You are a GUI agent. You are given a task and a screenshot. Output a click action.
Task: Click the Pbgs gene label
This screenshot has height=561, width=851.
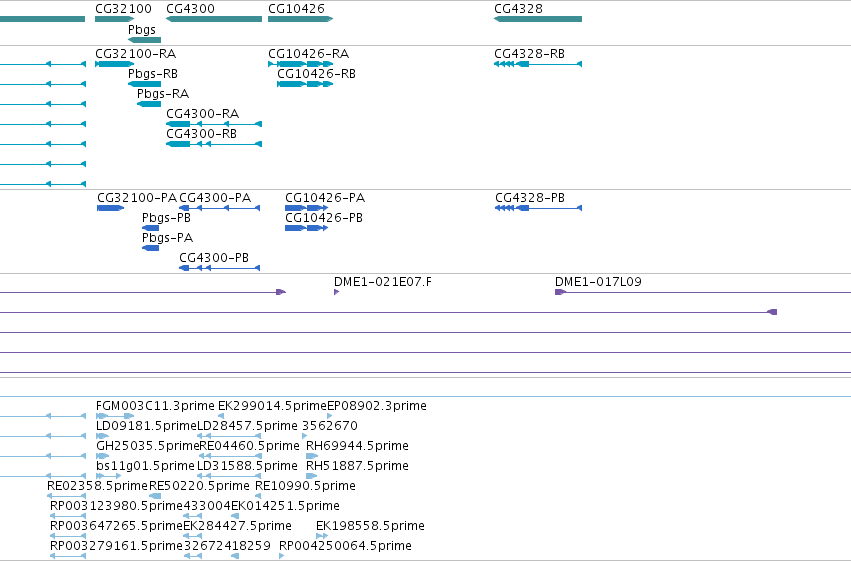point(142,29)
